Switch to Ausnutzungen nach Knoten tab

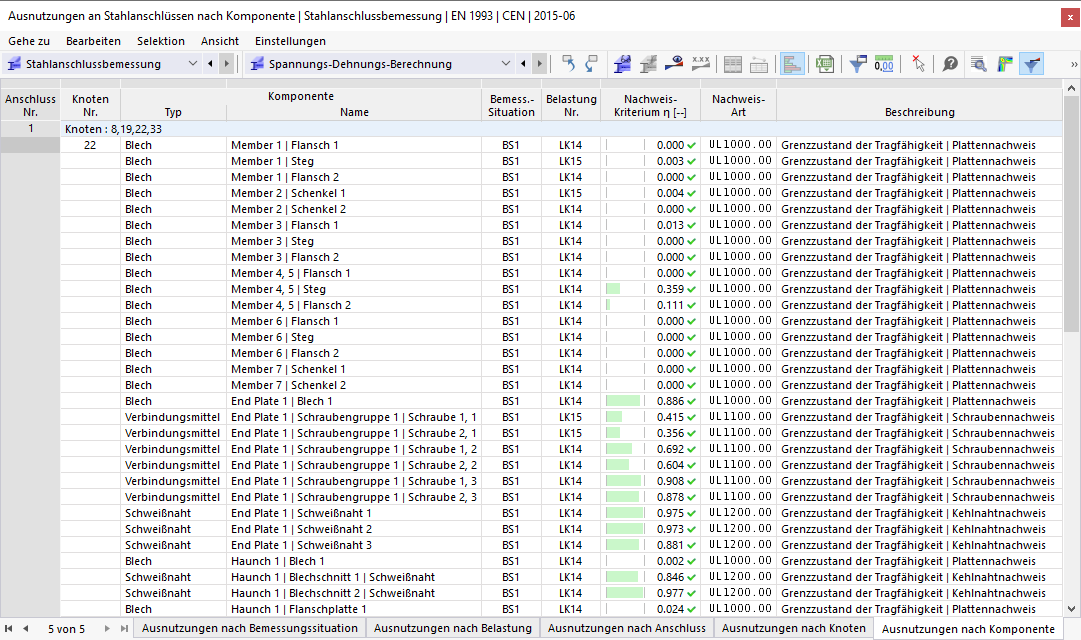coord(794,628)
